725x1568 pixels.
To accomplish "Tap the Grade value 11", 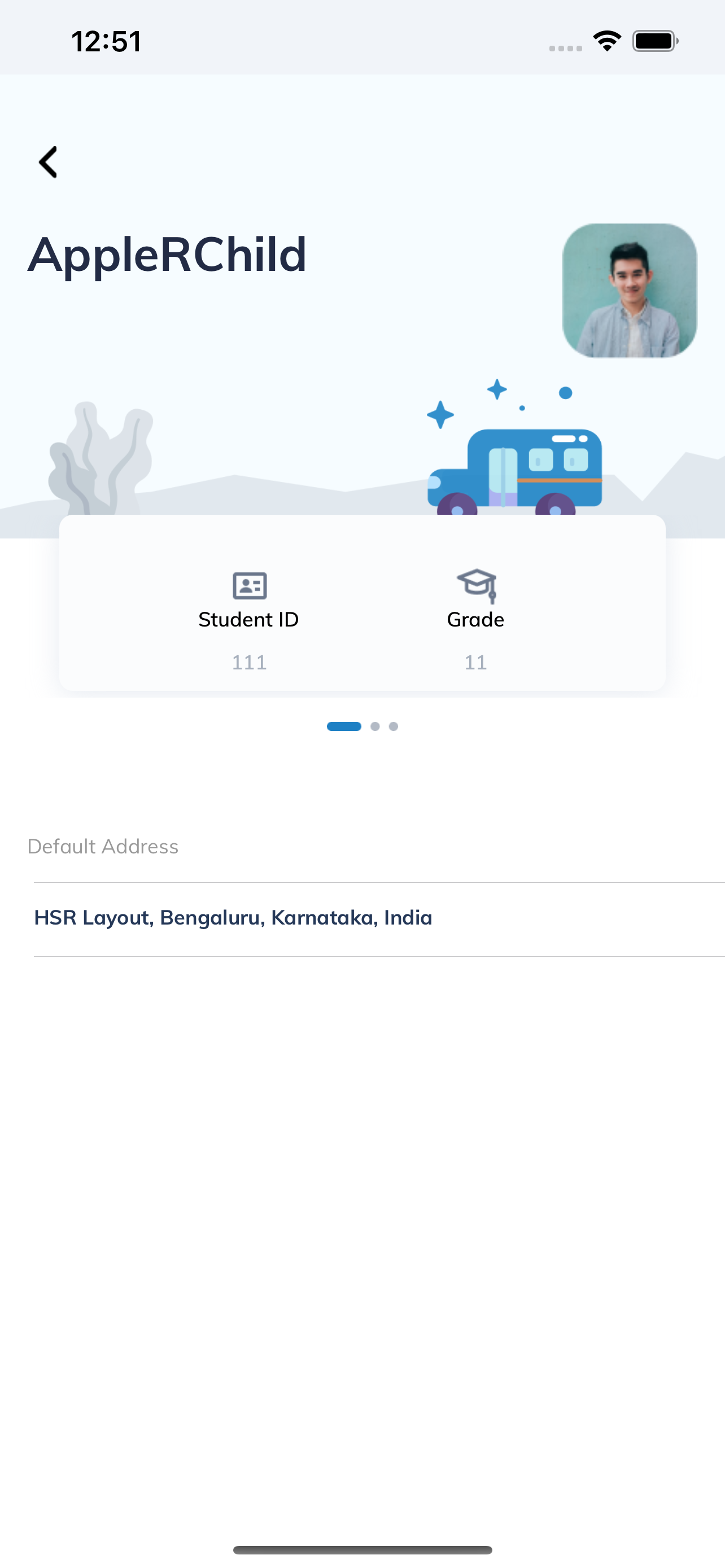I will (x=476, y=662).
